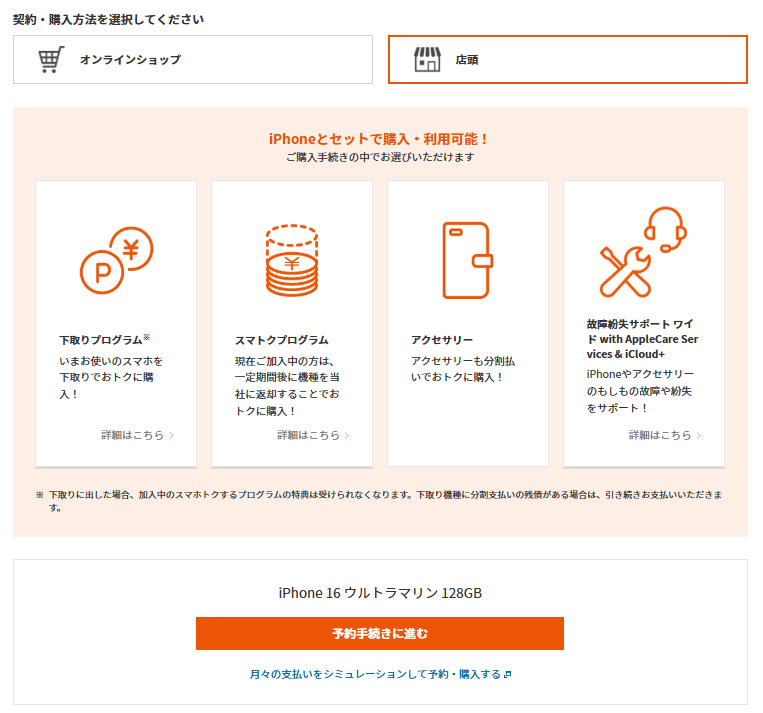
Task: Click the P and yen coins trade-in icon
Action: coord(116,260)
